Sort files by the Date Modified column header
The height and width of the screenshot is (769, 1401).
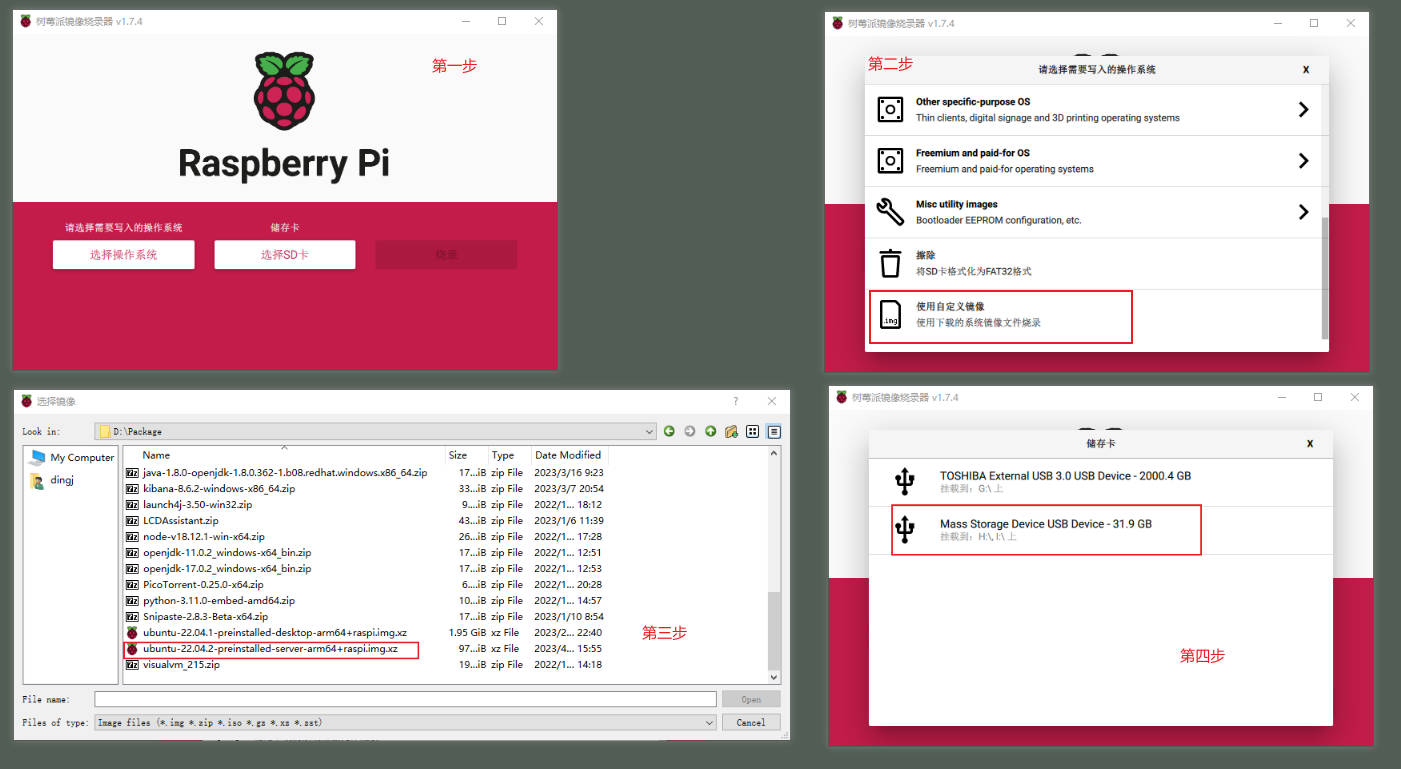tap(570, 455)
